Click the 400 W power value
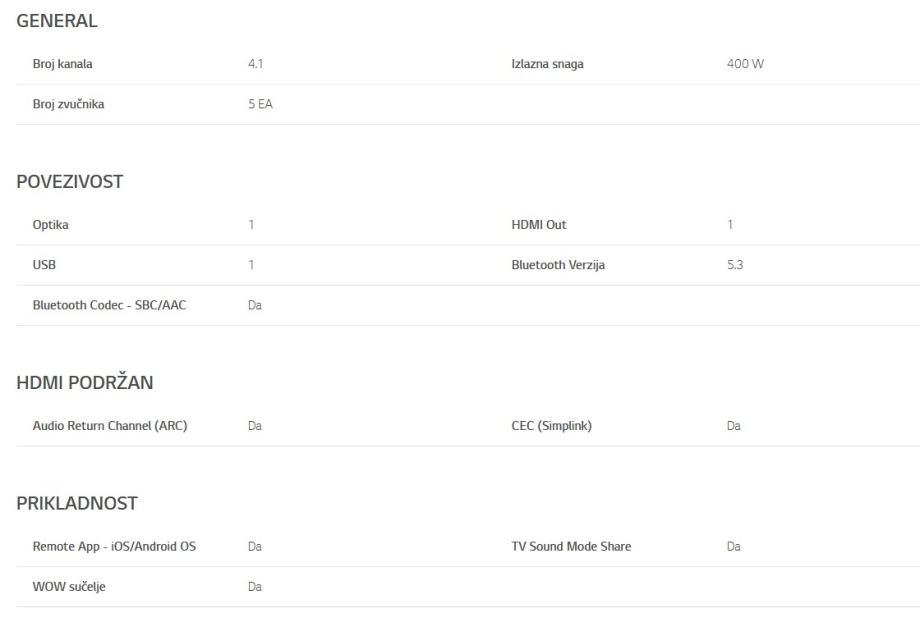Screen dimensions: 920x636 pos(746,65)
